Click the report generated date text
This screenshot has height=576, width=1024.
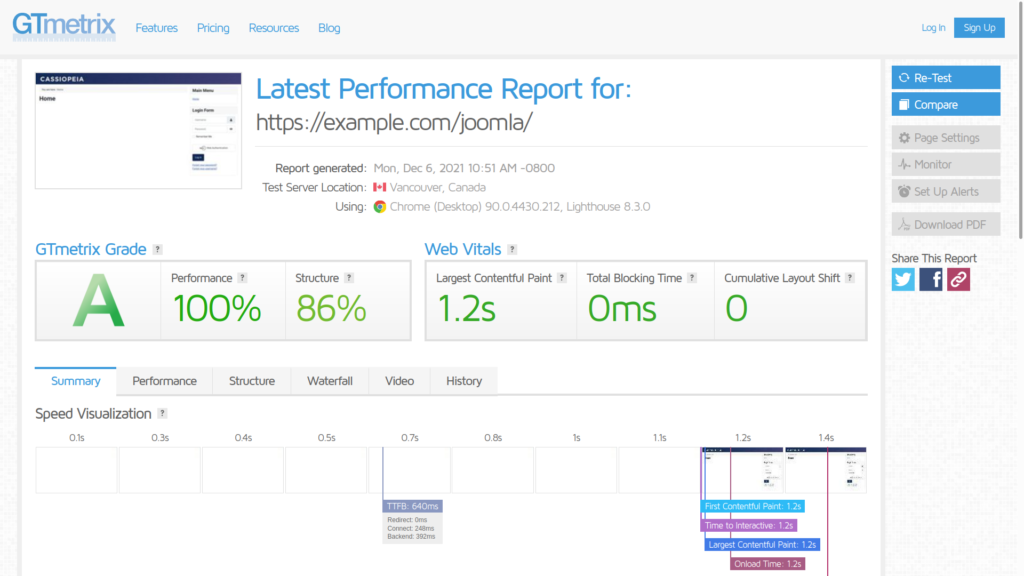pos(464,168)
